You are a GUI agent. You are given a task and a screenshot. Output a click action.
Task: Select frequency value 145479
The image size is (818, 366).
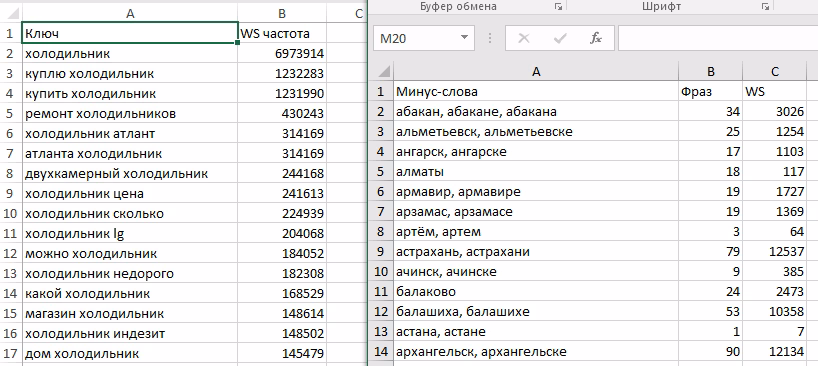pyautogui.click(x=282, y=353)
